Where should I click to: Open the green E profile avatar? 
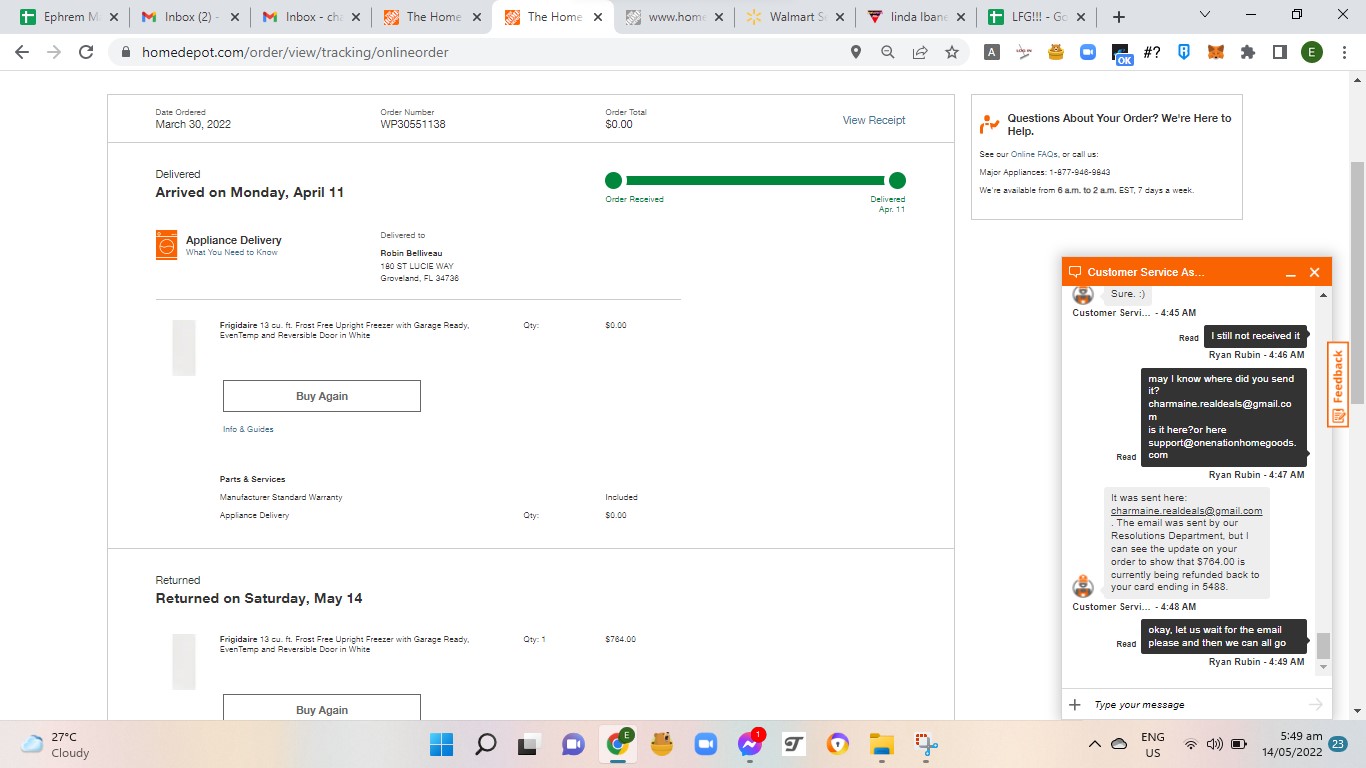(1312, 52)
